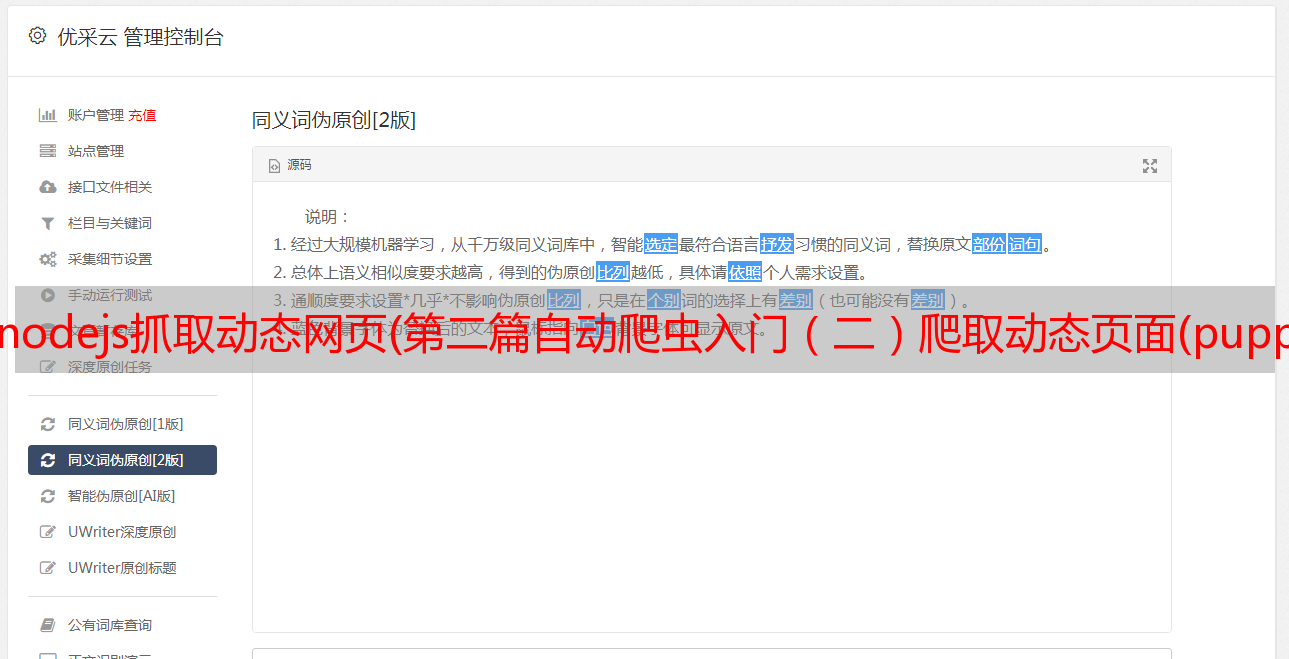Click the fullscreen expand icon in editor toolbar
Image resolution: width=1289 pixels, height=659 pixels.
(1150, 166)
